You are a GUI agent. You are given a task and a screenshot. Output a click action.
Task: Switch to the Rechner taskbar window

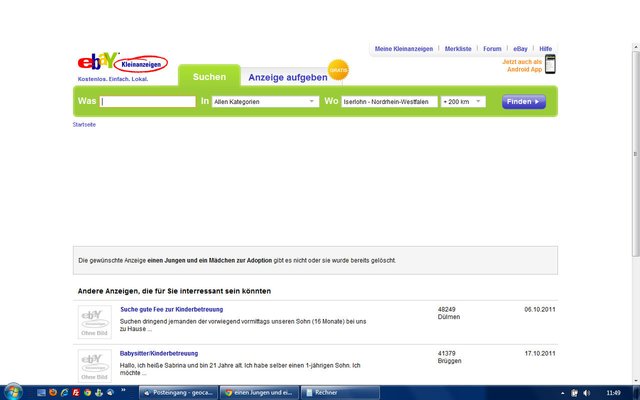(x=340, y=393)
